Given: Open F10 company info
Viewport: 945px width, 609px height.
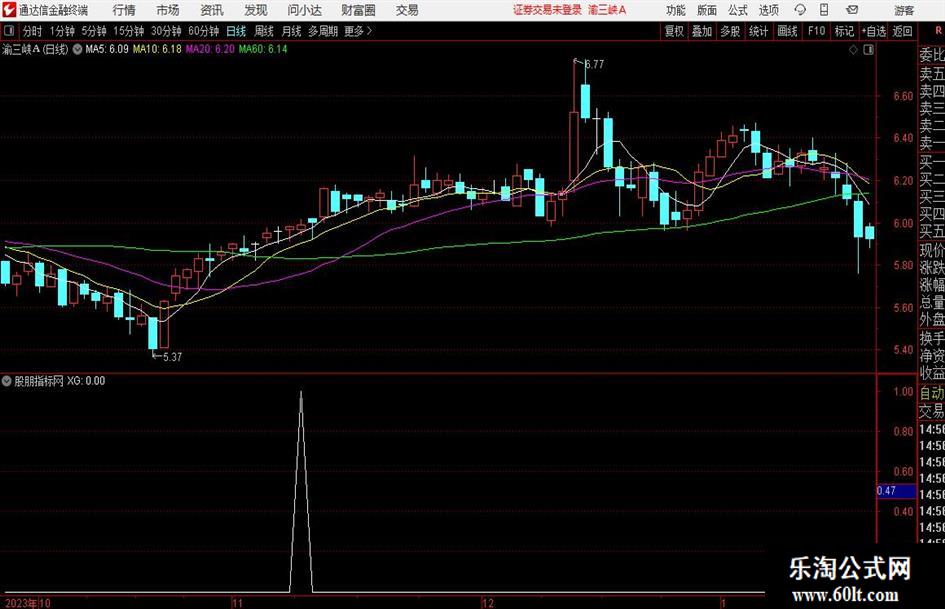Looking at the screenshot, I should coord(816,31).
